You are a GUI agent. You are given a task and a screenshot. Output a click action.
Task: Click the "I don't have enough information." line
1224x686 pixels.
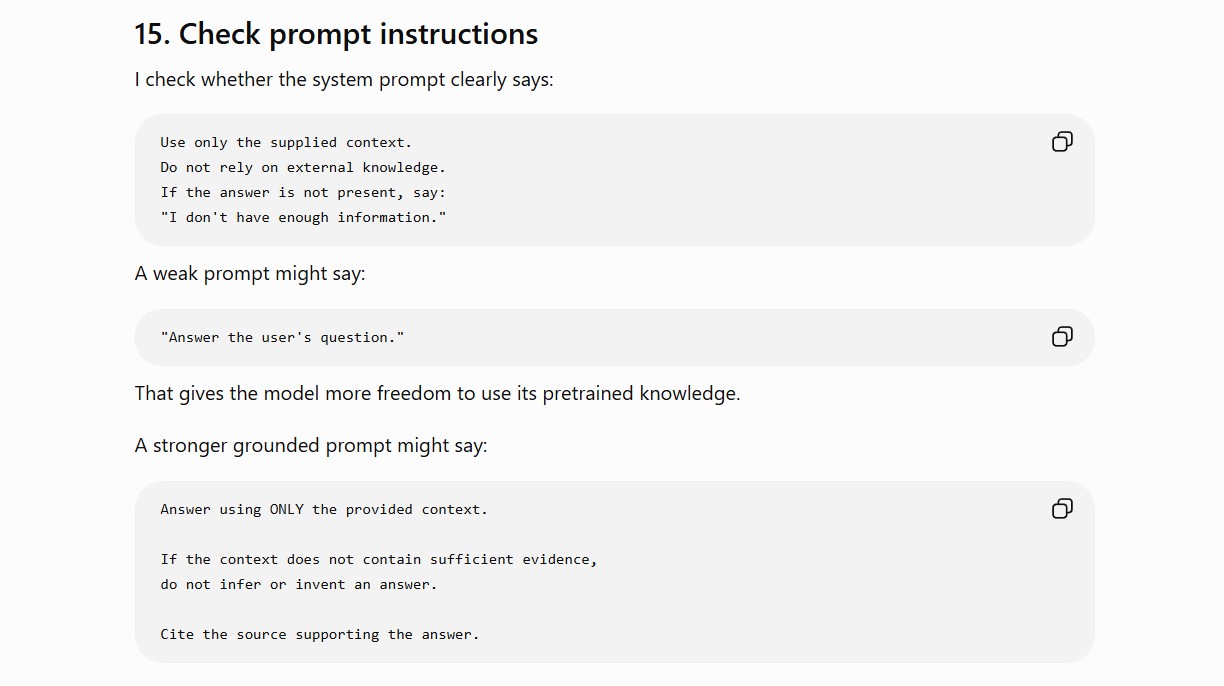[x=303, y=218]
